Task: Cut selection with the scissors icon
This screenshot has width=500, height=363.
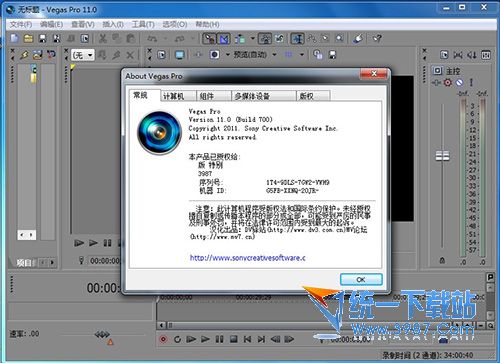Action: (x=103, y=38)
